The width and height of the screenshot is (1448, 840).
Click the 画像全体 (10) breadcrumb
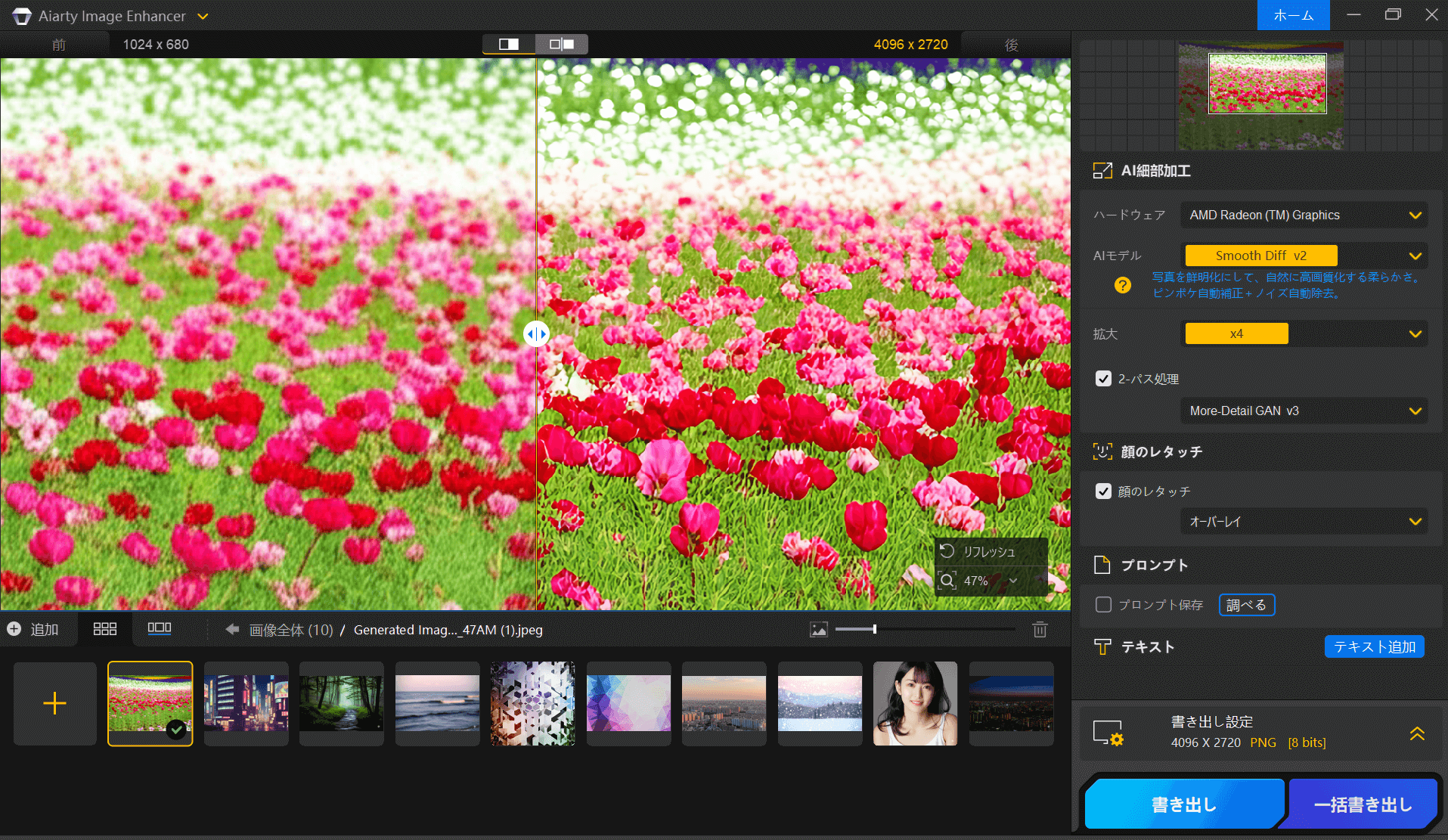point(291,630)
